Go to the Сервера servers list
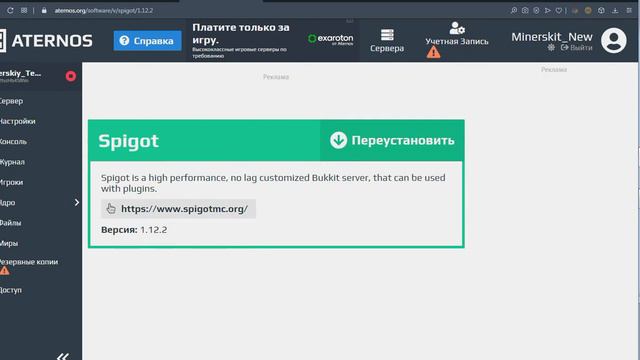This screenshot has width=640, height=360. coord(387,40)
